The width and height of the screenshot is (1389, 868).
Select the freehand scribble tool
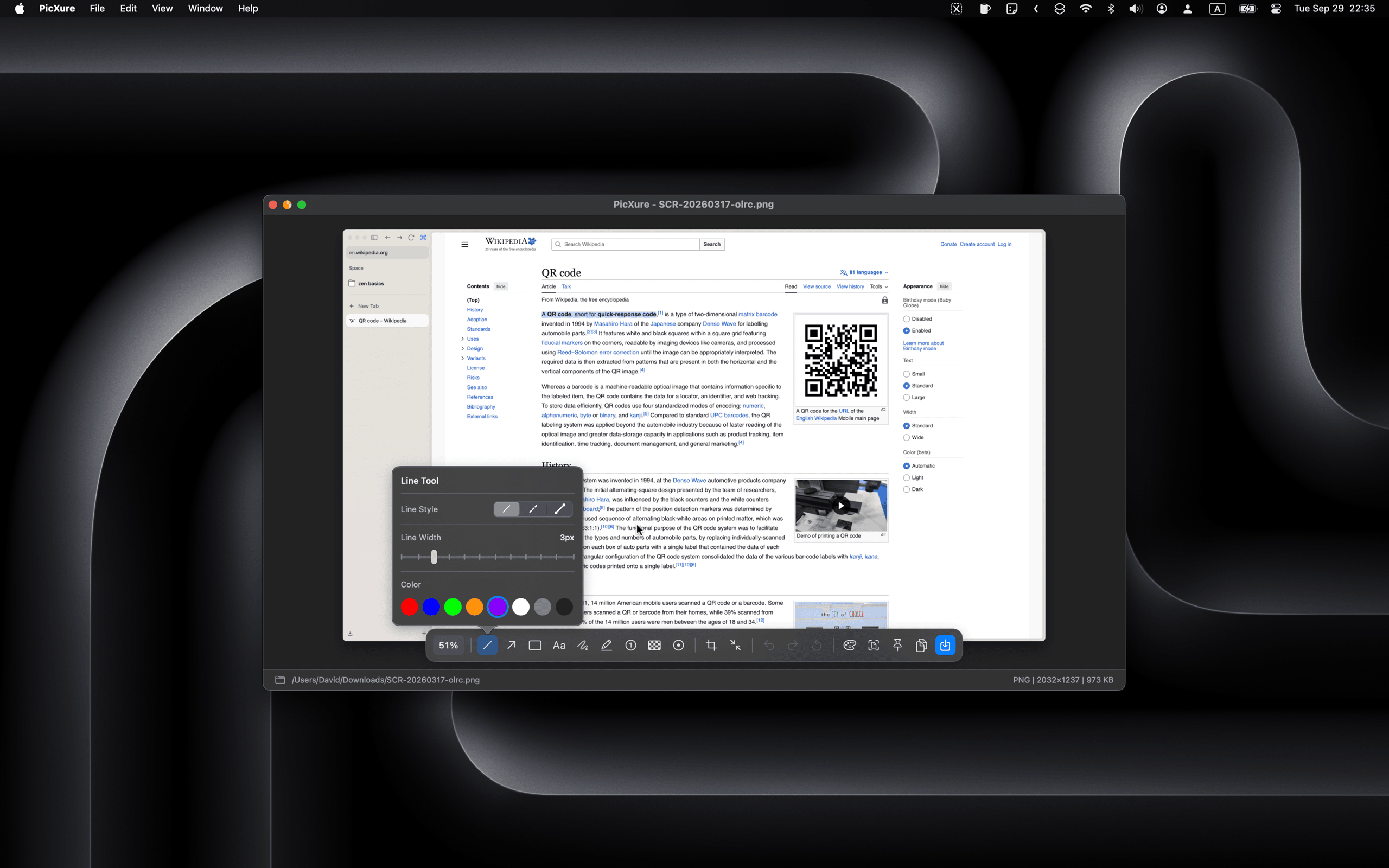click(583, 645)
